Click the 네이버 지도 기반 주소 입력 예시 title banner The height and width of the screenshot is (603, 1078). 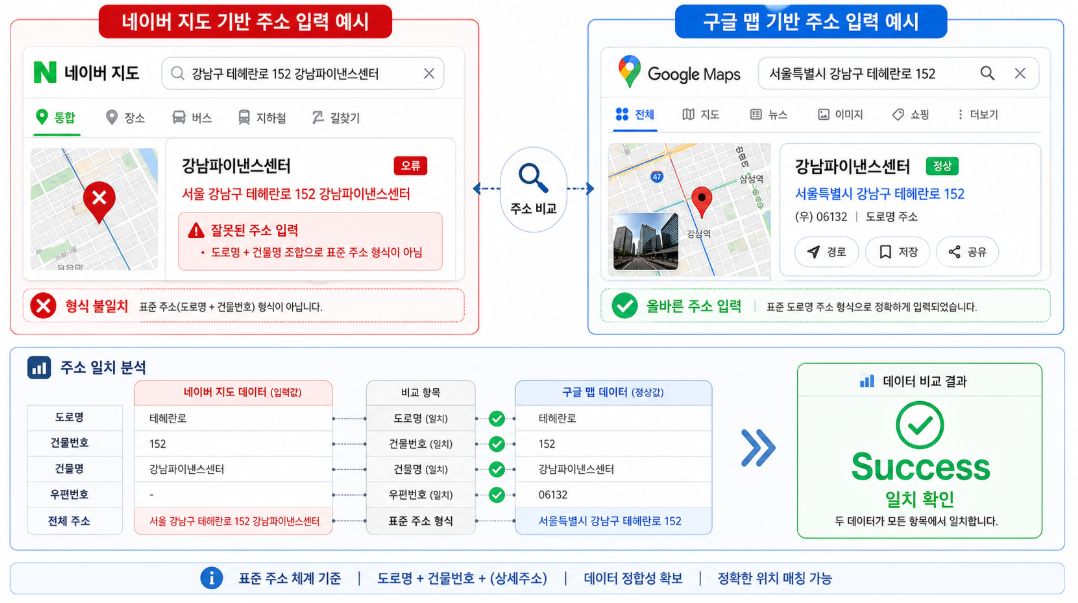245,21
